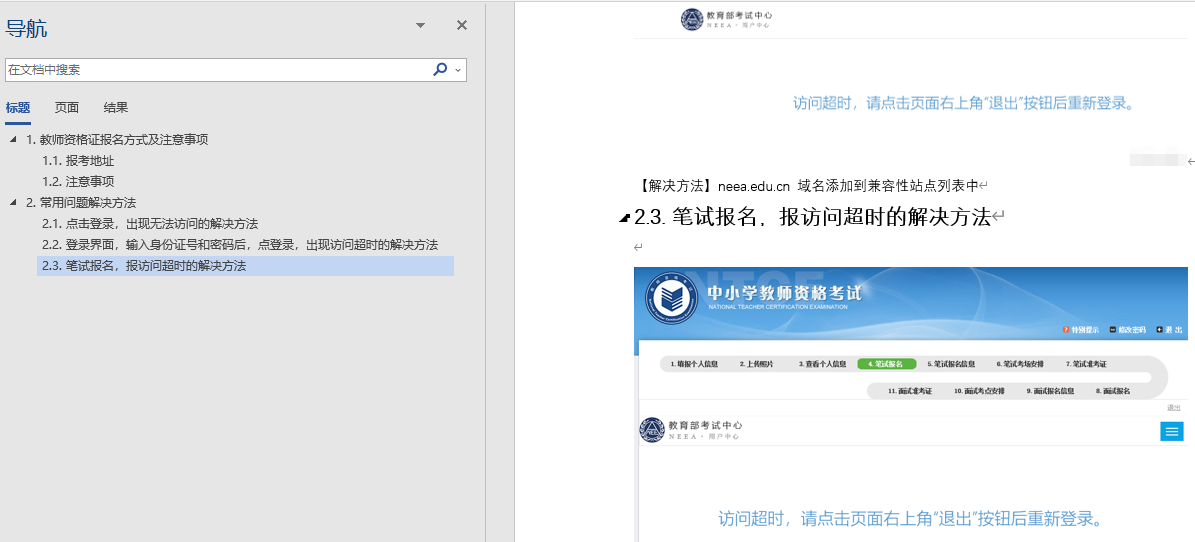Switch to the 结果 tab
This screenshot has height=542, width=1195.
(116, 107)
